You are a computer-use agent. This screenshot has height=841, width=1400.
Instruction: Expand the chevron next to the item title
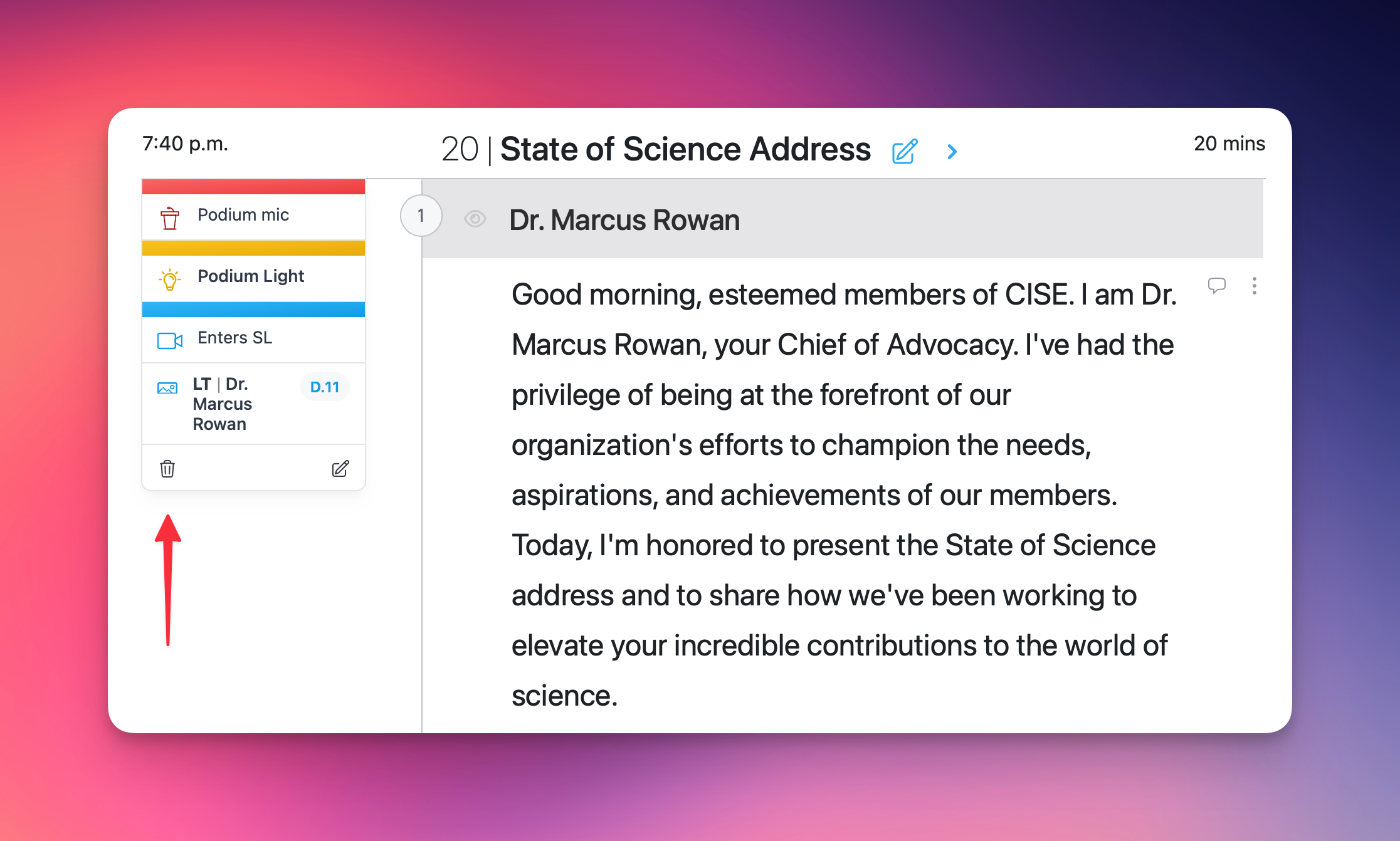[952, 152]
